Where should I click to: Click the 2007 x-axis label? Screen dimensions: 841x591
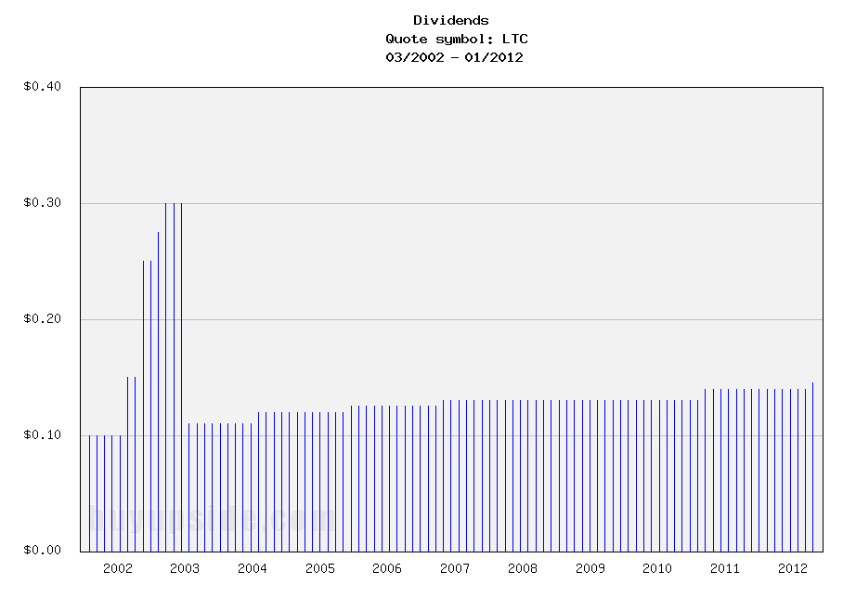(x=455, y=568)
